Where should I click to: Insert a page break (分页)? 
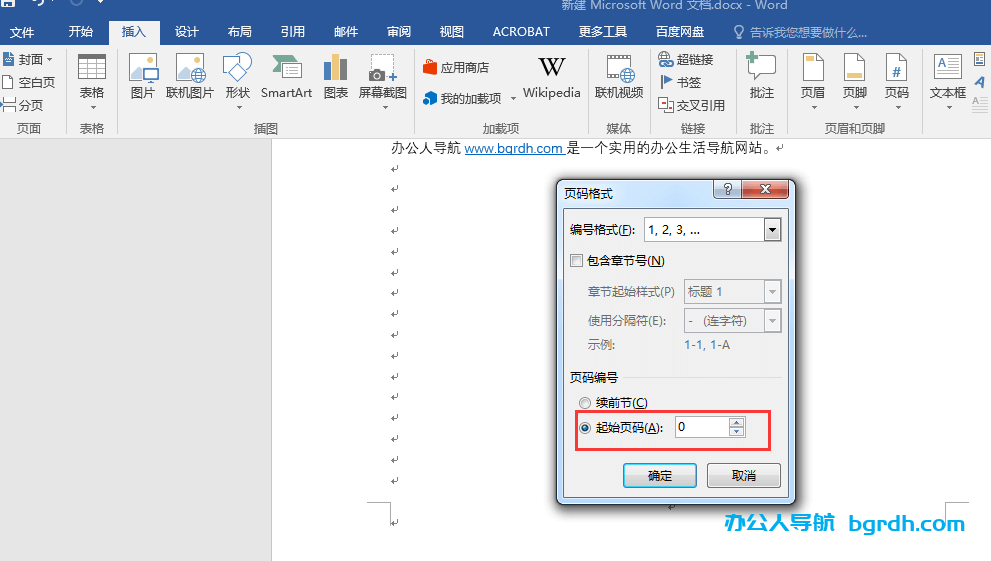(23, 105)
